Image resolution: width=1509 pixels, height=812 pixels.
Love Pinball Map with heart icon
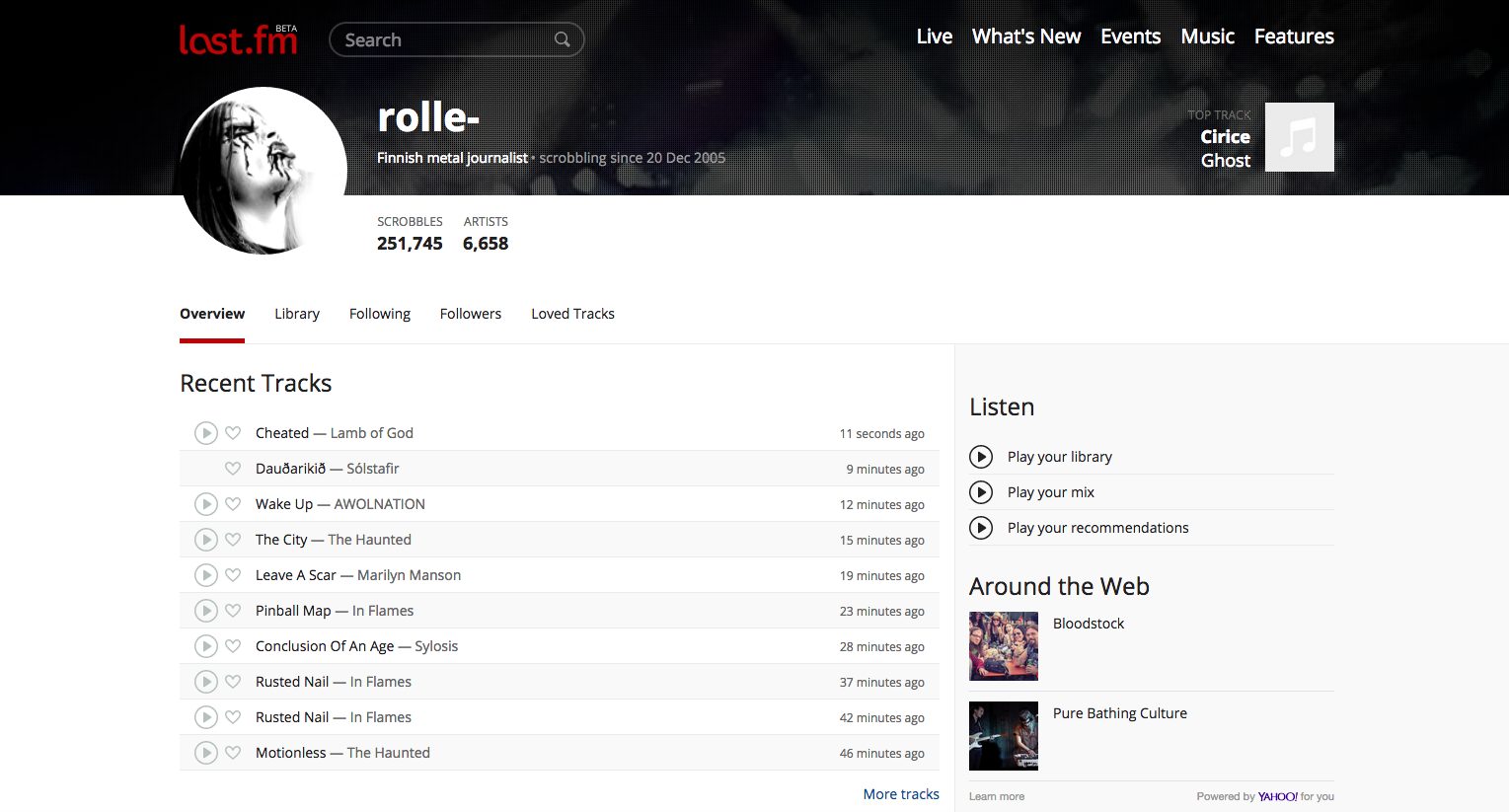pyautogui.click(x=233, y=611)
